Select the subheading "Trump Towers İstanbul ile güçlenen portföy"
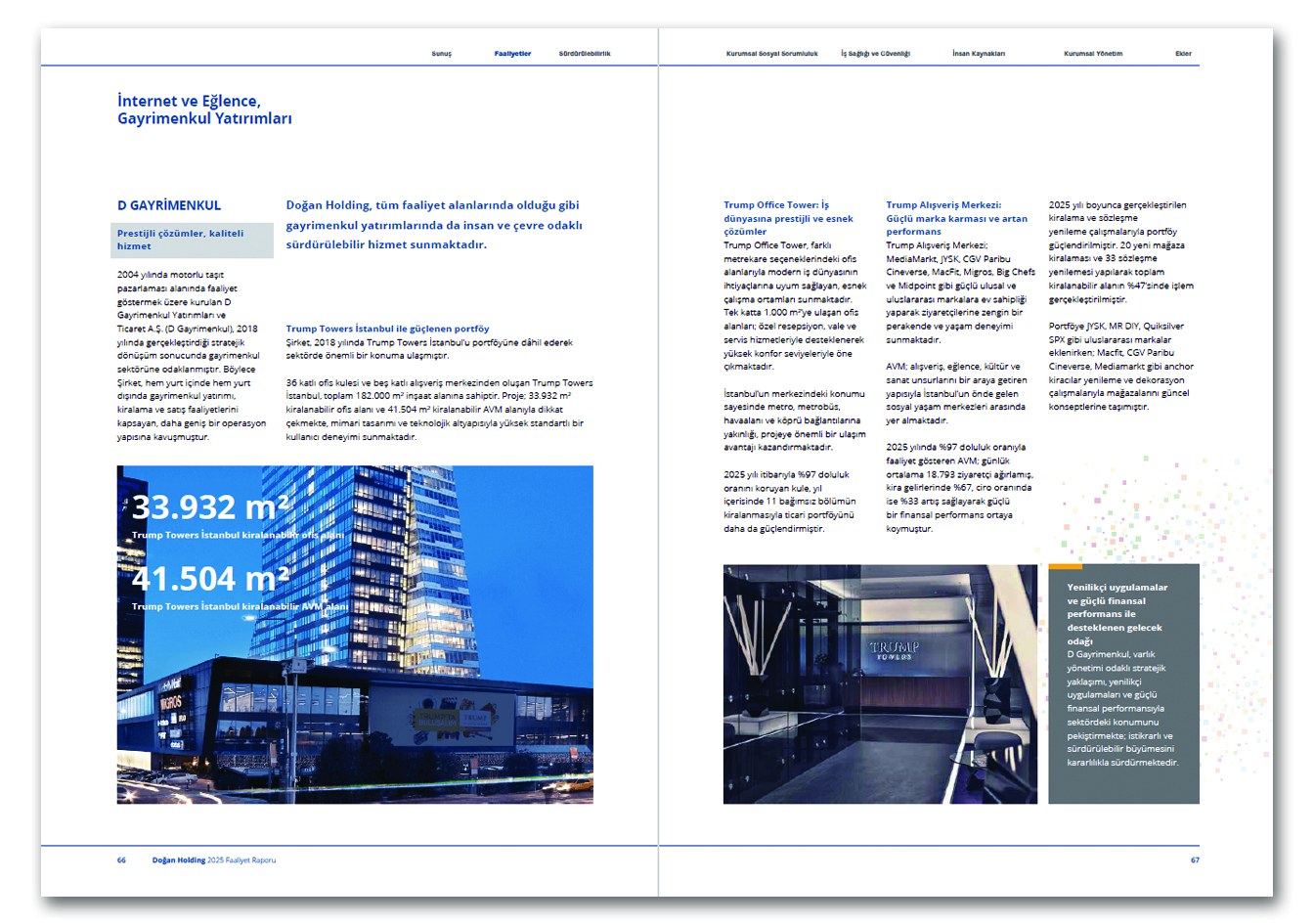This screenshot has width=1314, height=924. point(387,329)
